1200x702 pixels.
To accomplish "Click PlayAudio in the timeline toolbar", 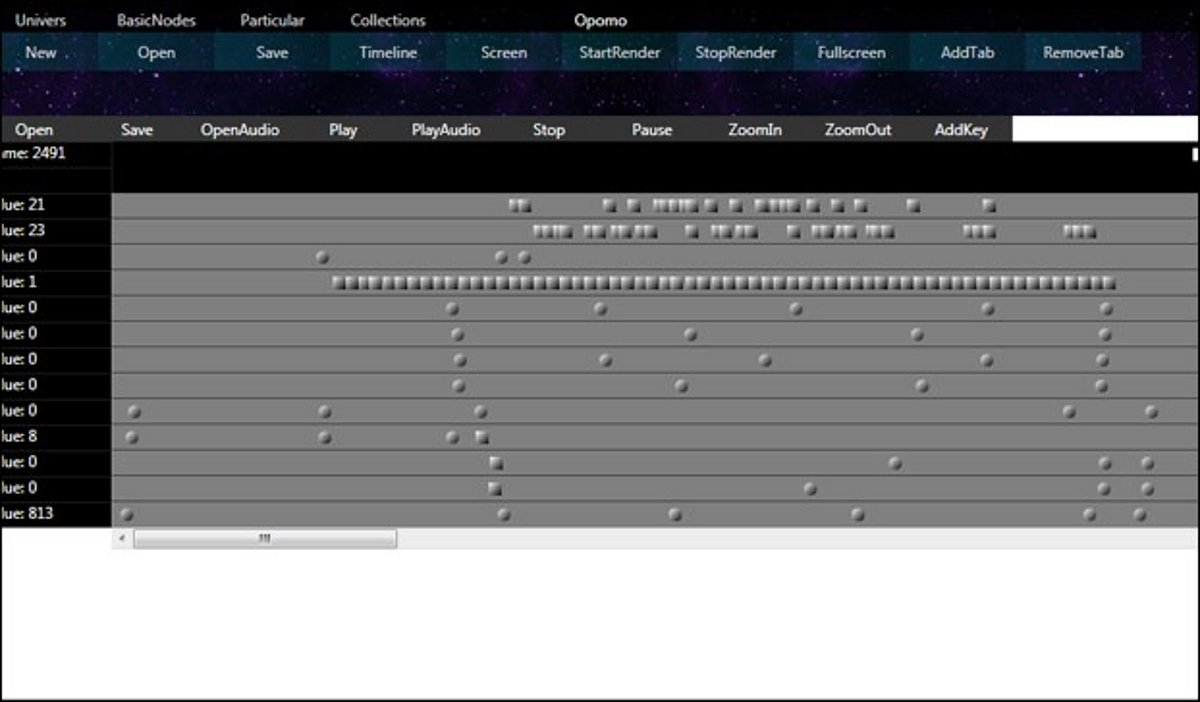I will pyautogui.click(x=446, y=130).
